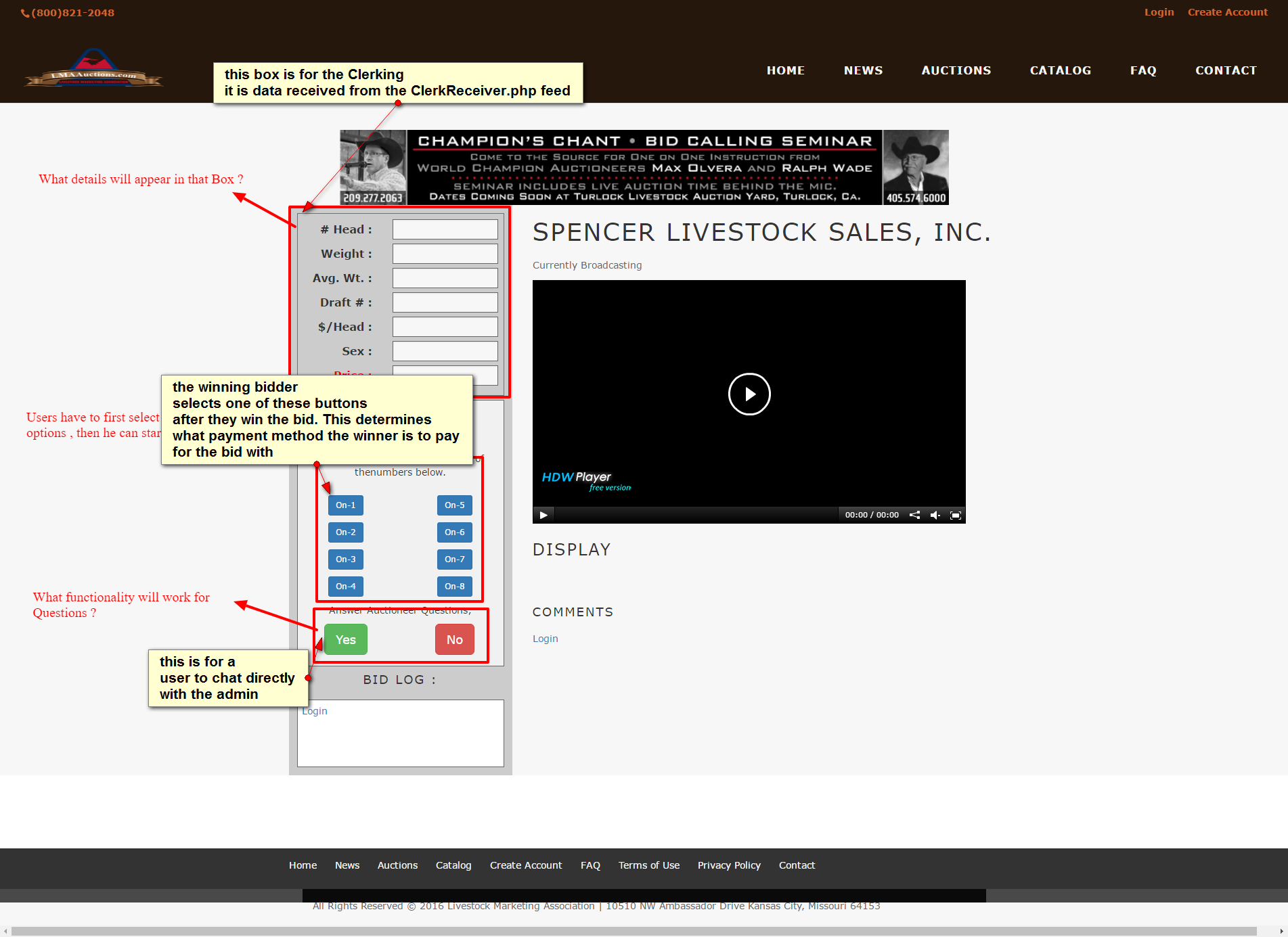Click News in the footer
The width and height of the screenshot is (1288, 937).
[x=347, y=865]
